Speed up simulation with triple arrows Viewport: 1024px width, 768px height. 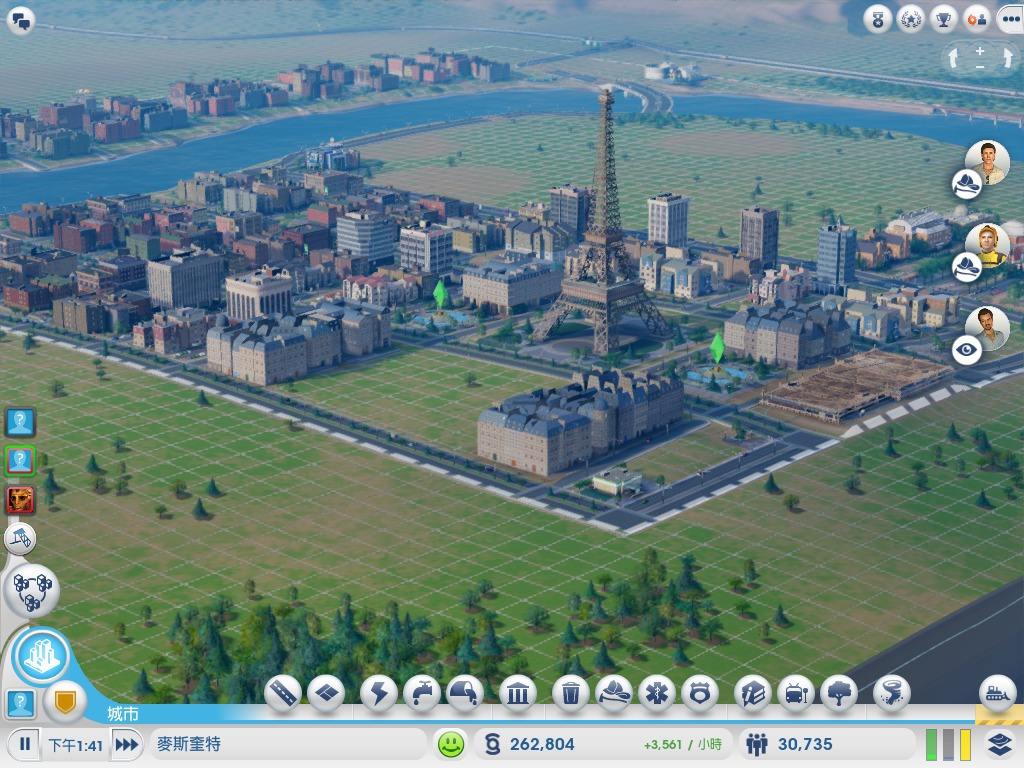coord(127,744)
